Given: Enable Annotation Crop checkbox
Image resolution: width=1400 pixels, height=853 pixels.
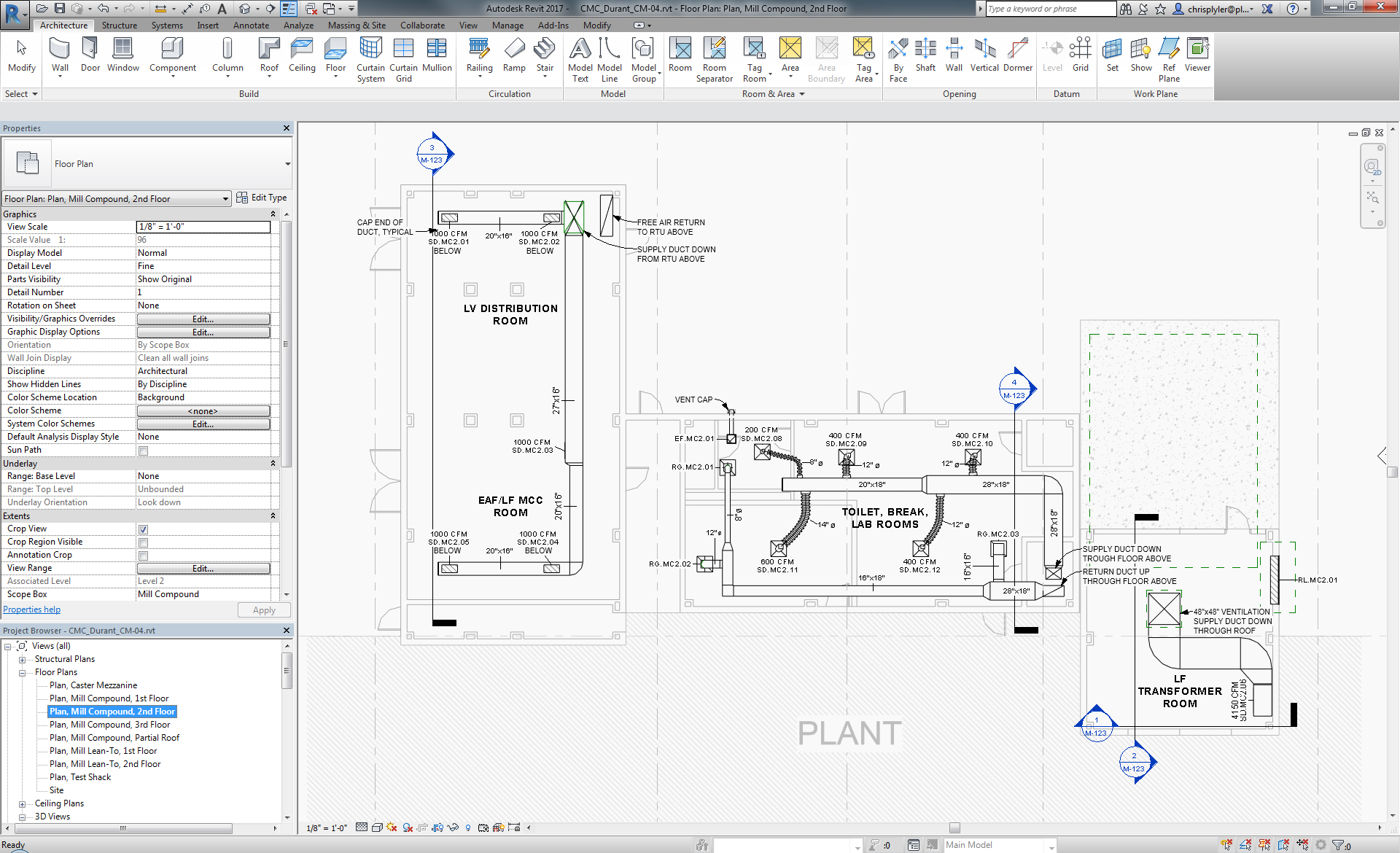Looking at the screenshot, I should [x=142, y=555].
